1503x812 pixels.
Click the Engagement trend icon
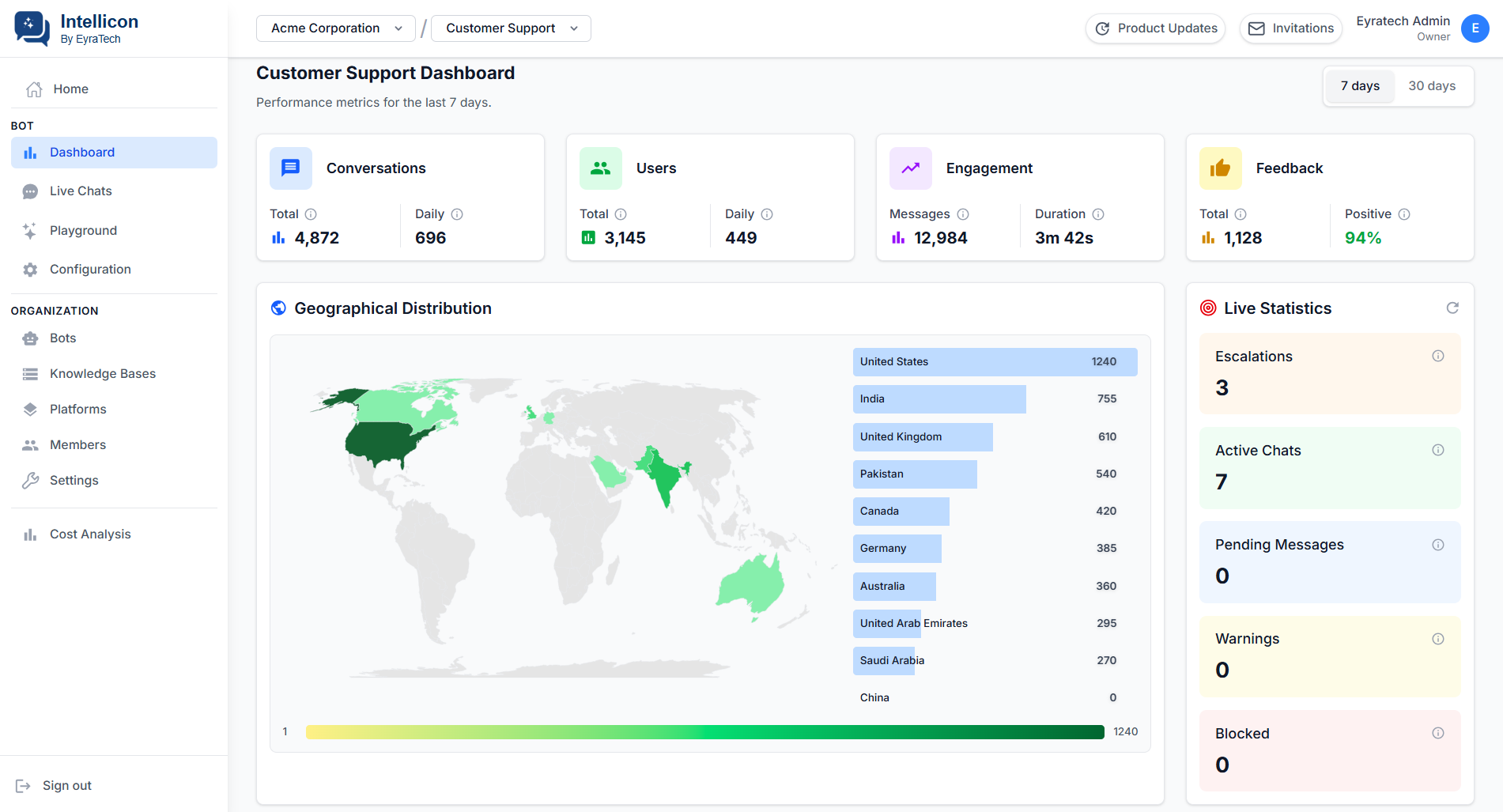(911, 168)
